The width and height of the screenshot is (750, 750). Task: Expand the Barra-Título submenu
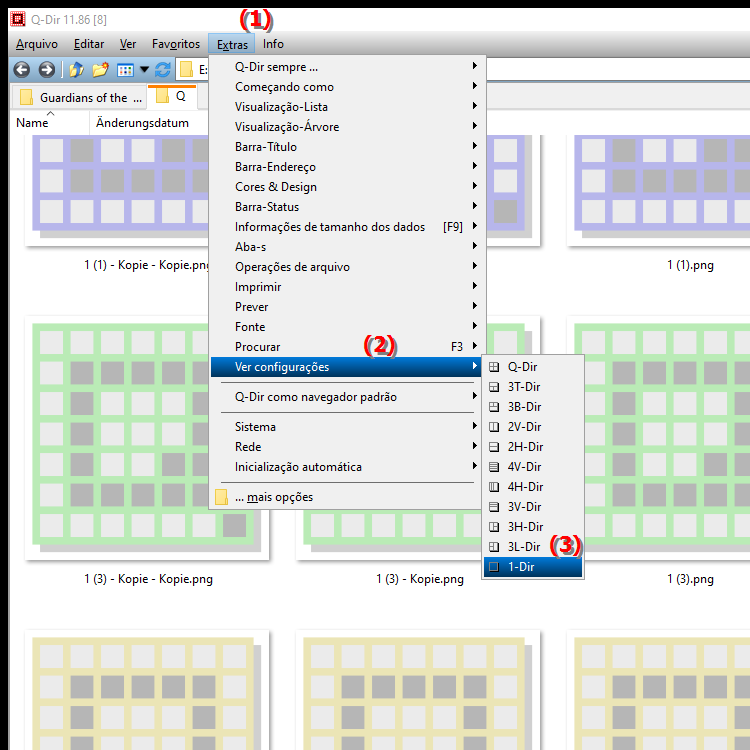pos(347,147)
